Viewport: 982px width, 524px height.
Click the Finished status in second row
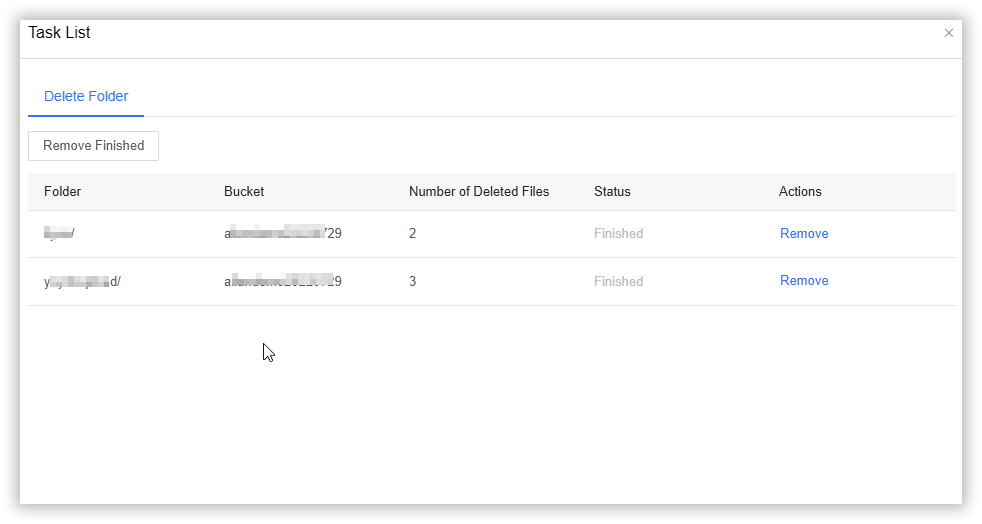pos(618,282)
